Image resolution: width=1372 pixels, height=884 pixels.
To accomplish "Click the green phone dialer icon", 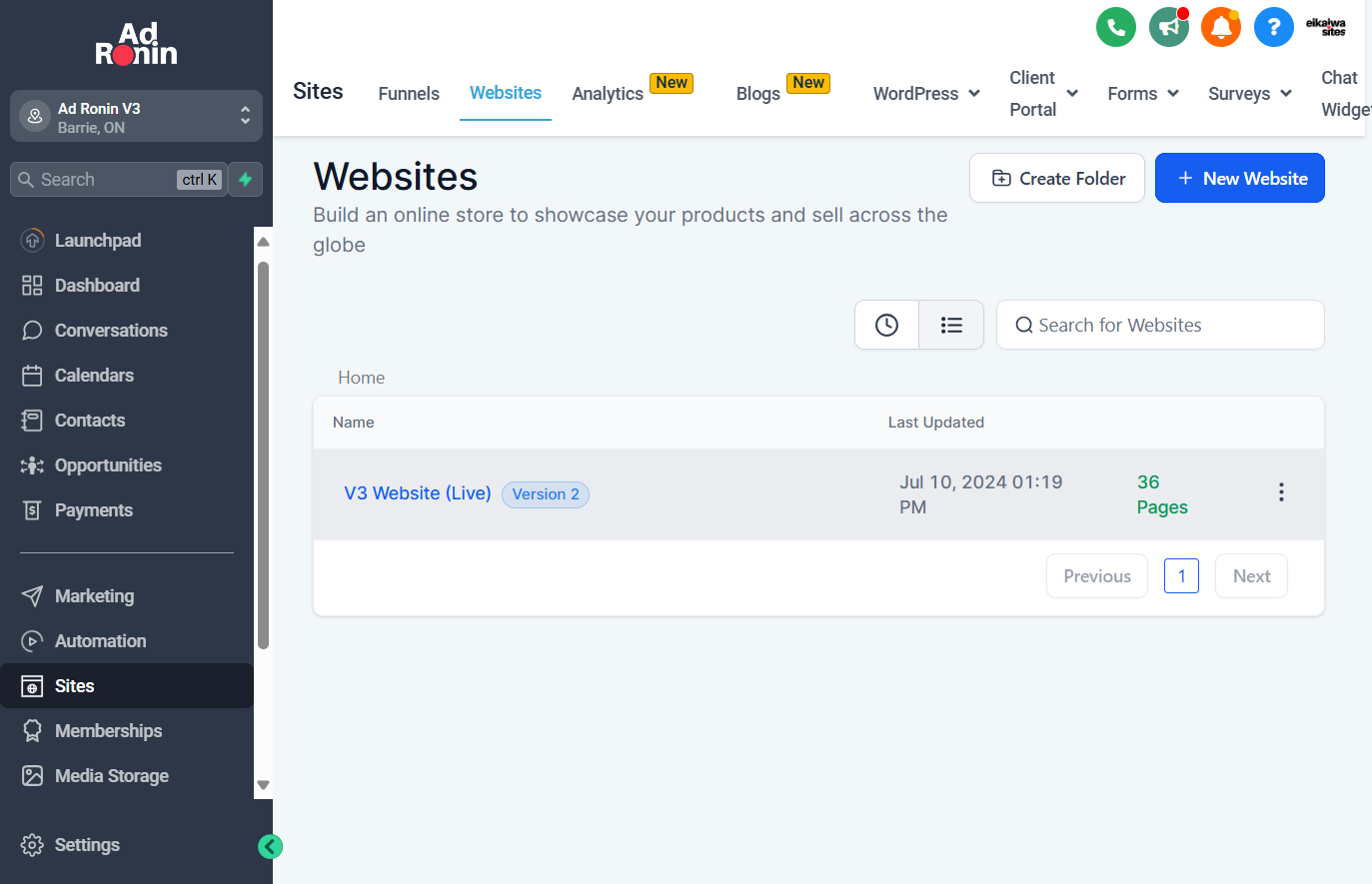I will (1116, 27).
